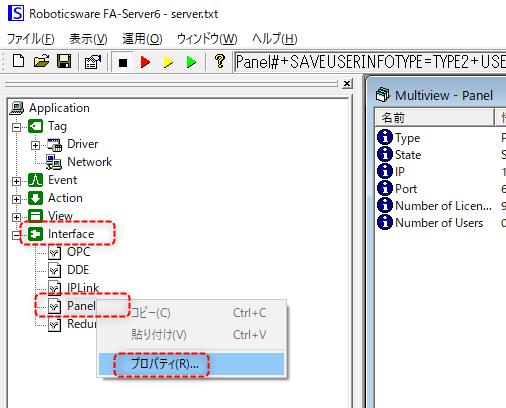506x408 pixels.
Task: Click the red Run arrow icon
Action: coord(145,62)
